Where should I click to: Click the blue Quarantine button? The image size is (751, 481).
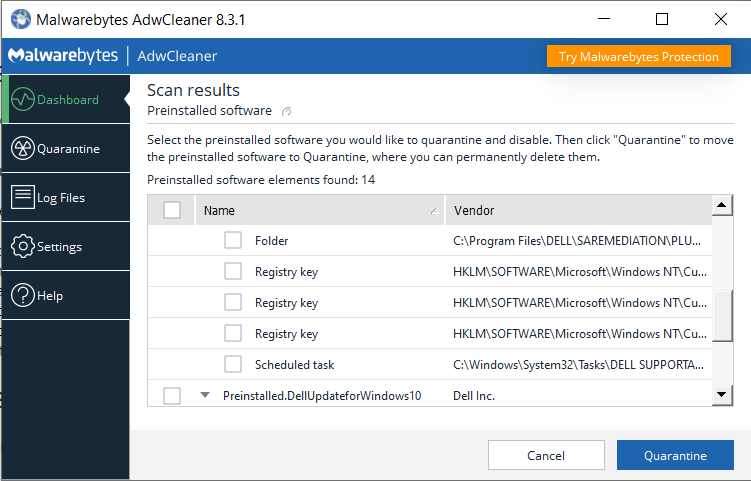(675, 455)
